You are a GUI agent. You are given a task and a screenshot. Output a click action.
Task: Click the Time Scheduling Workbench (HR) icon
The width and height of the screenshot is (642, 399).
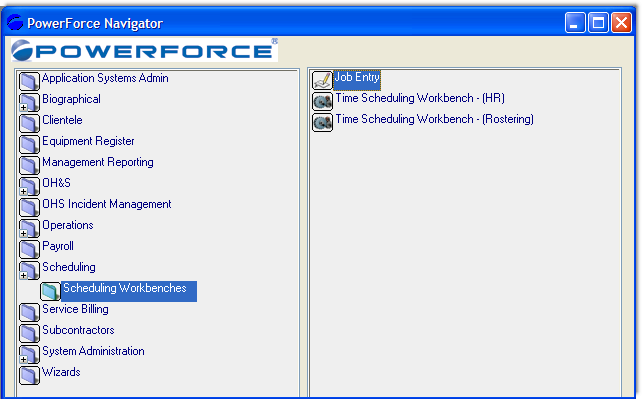pyautogui.click(x=322, y=101)
